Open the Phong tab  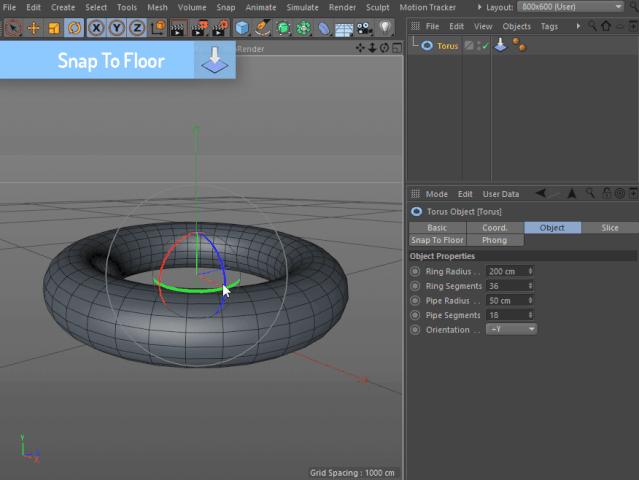(x=495, y=240)
